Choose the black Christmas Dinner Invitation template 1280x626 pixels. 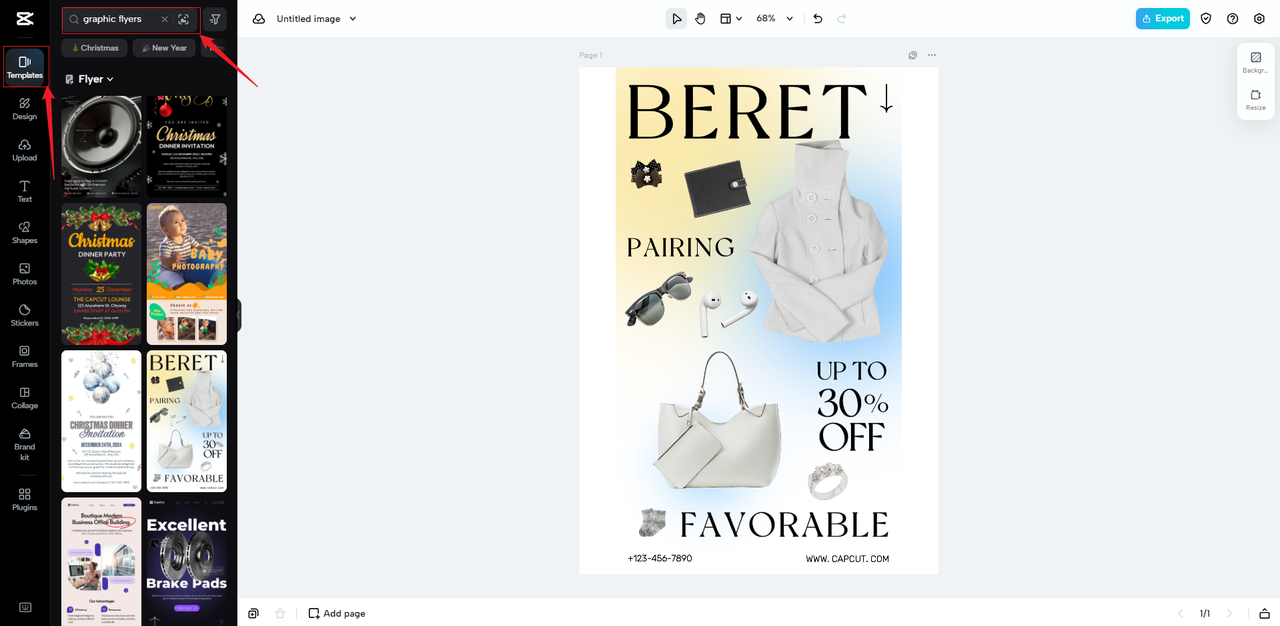187,146
